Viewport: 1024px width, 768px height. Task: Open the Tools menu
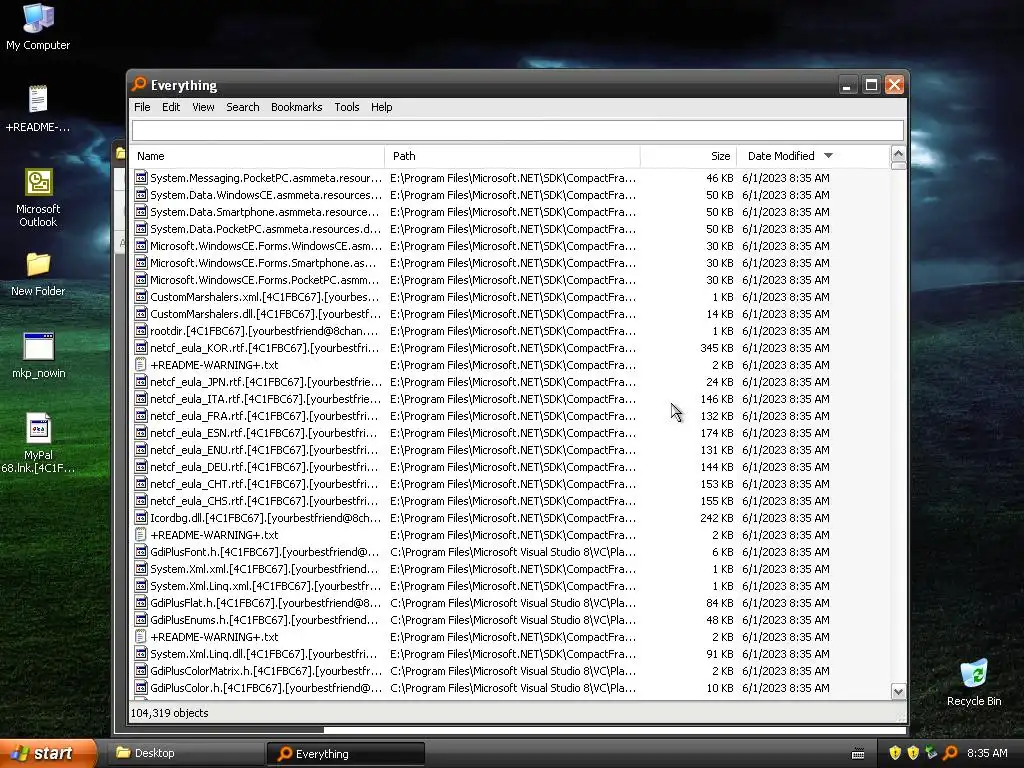click(347, 107)
